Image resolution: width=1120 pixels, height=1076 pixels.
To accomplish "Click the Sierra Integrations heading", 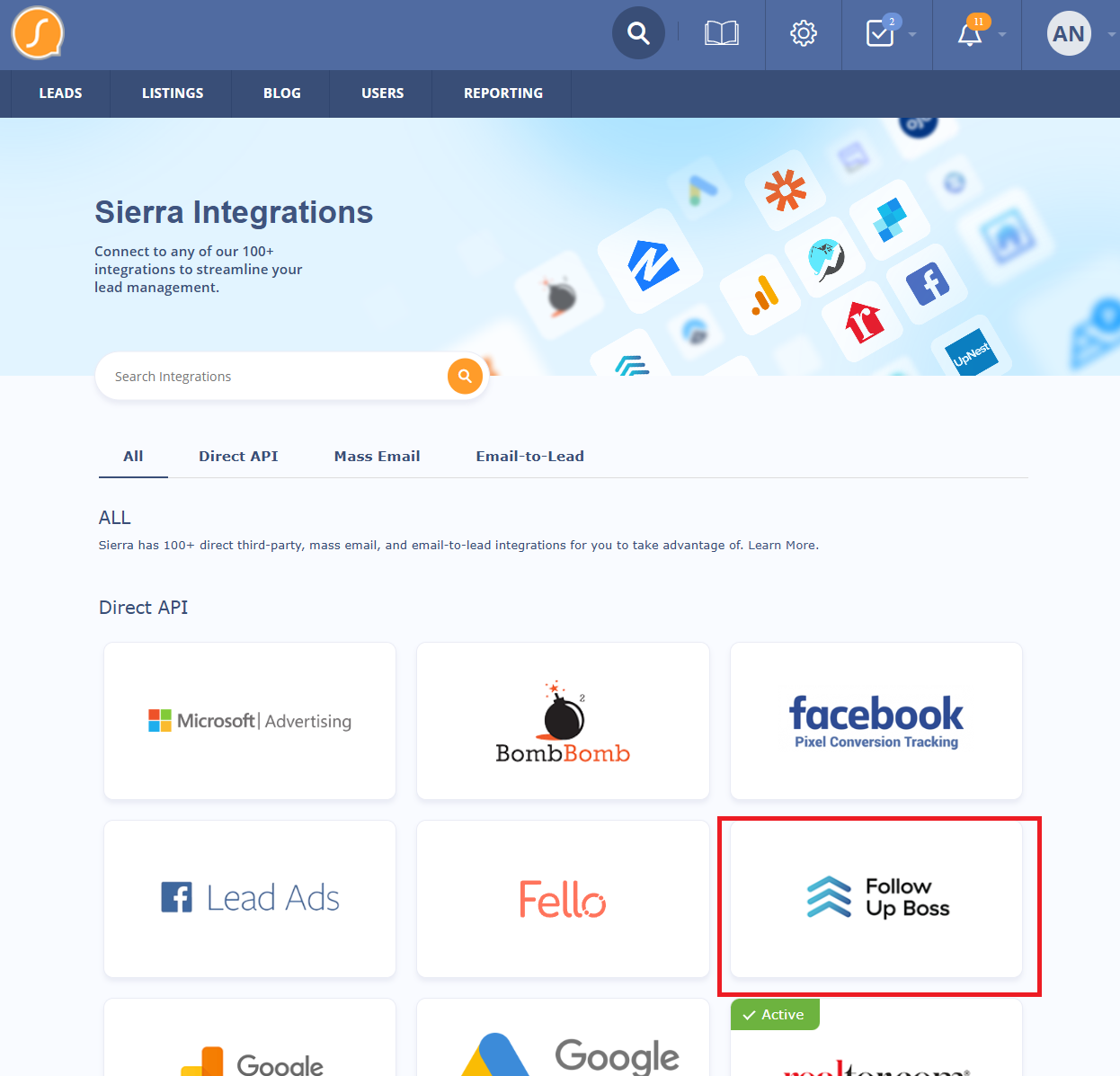I will pos(234,212).
